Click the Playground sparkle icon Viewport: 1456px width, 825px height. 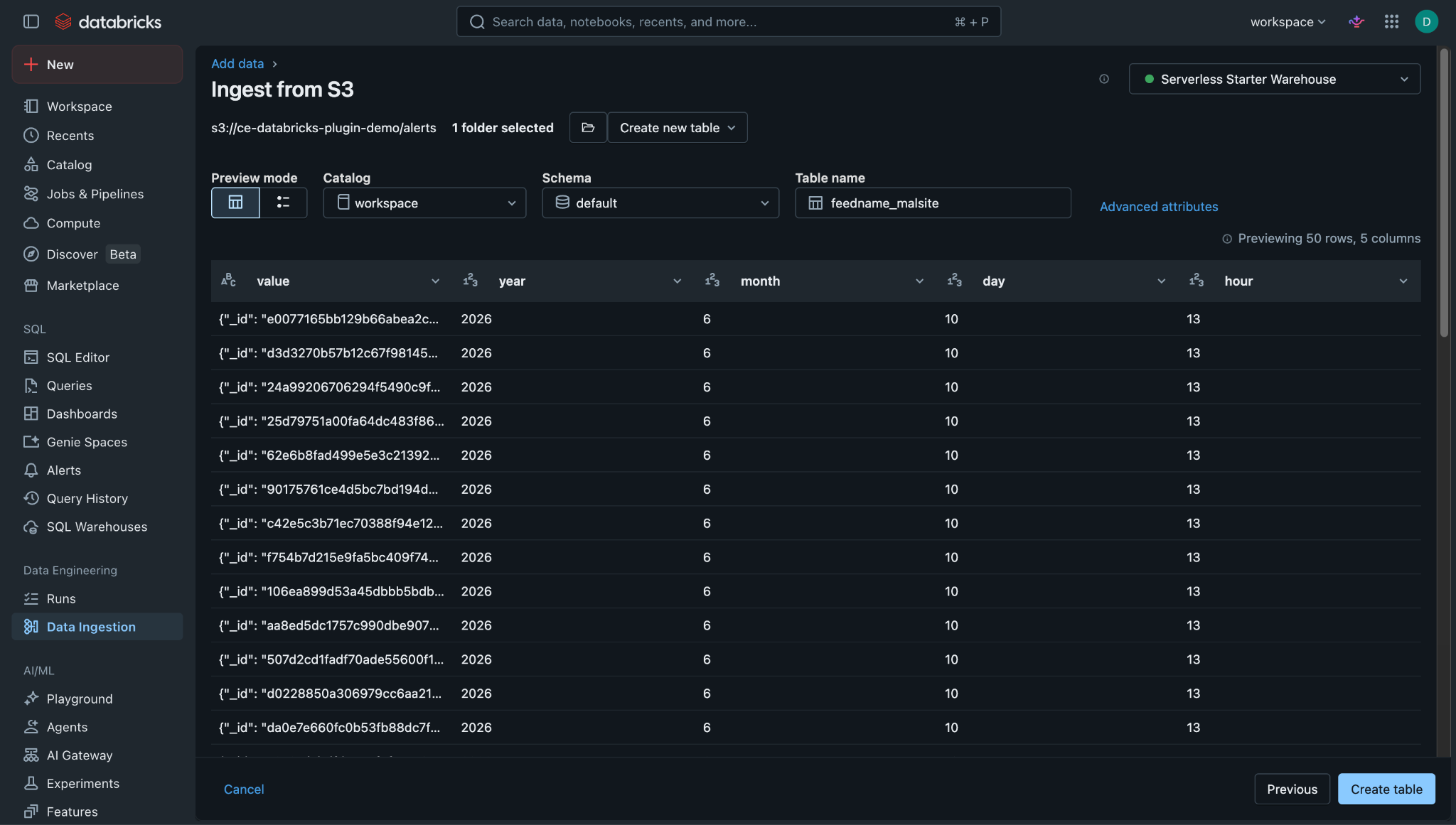[x=31, y=699]
